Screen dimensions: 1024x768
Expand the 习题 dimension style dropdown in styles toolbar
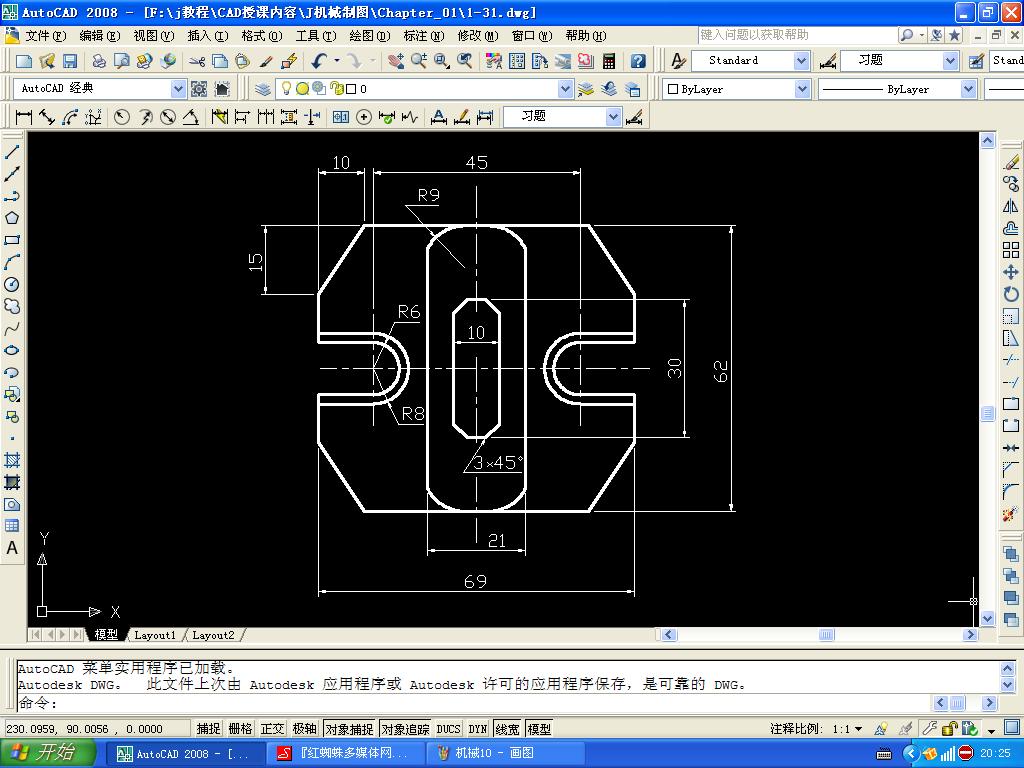coord(951,61)
